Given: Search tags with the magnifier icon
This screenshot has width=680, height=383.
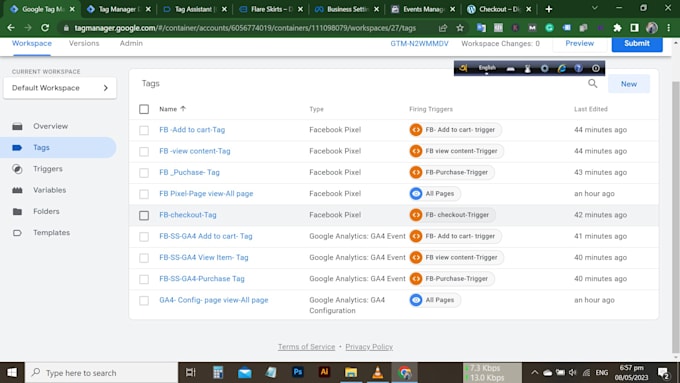Looking at the screenshot, I should (x=592, y=84).
